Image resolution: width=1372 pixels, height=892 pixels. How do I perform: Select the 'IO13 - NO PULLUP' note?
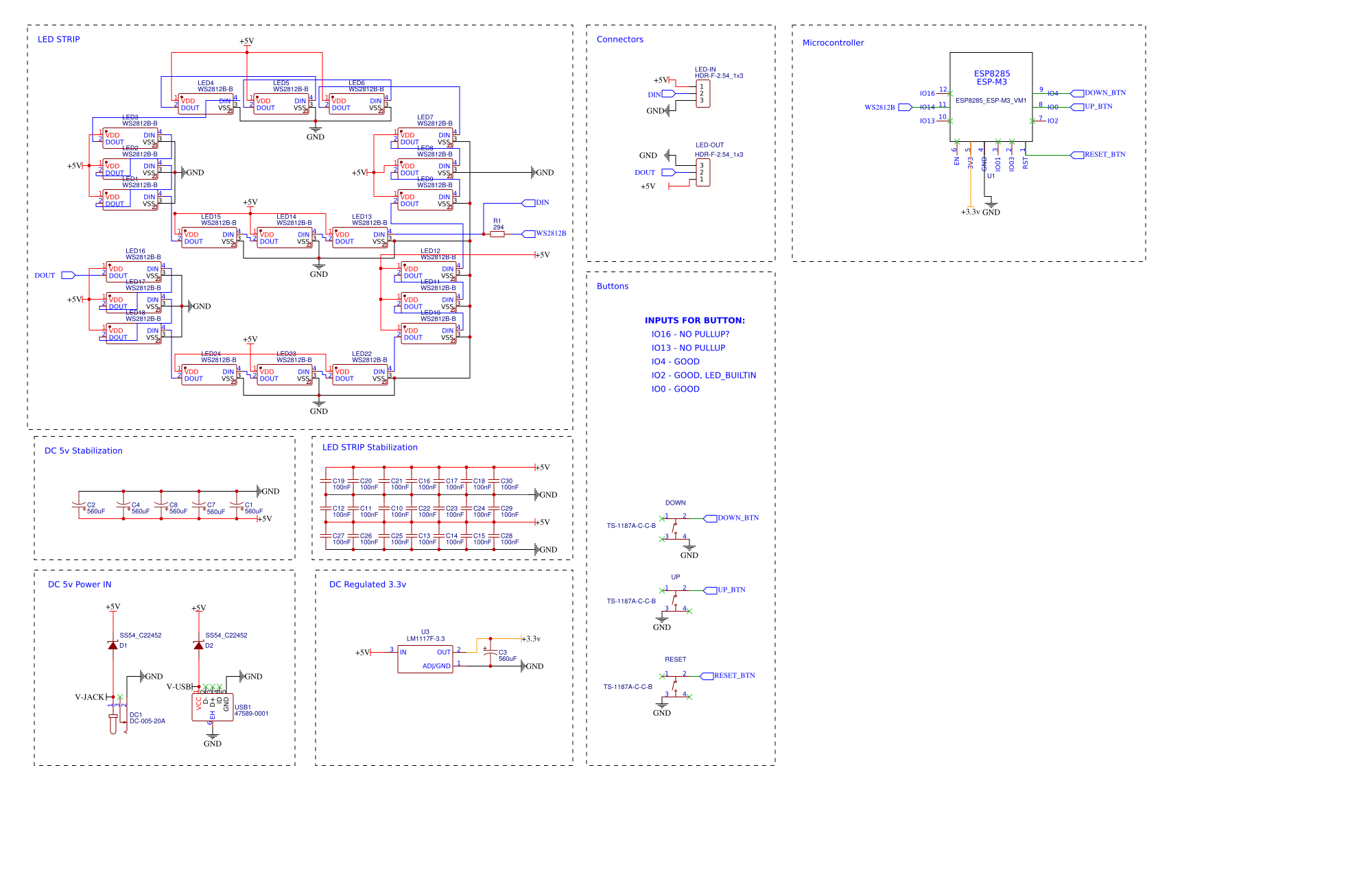tap(688, 348)
